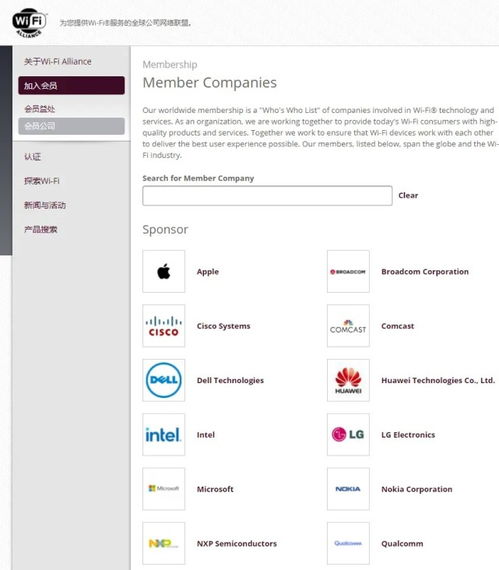Open the Nokia logo tile

[x=348, y=489]
